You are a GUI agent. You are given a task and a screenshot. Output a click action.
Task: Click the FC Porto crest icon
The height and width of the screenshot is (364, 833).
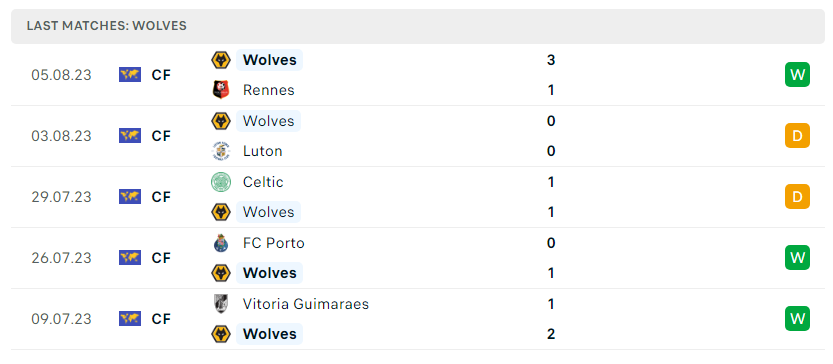pos(220,243)
